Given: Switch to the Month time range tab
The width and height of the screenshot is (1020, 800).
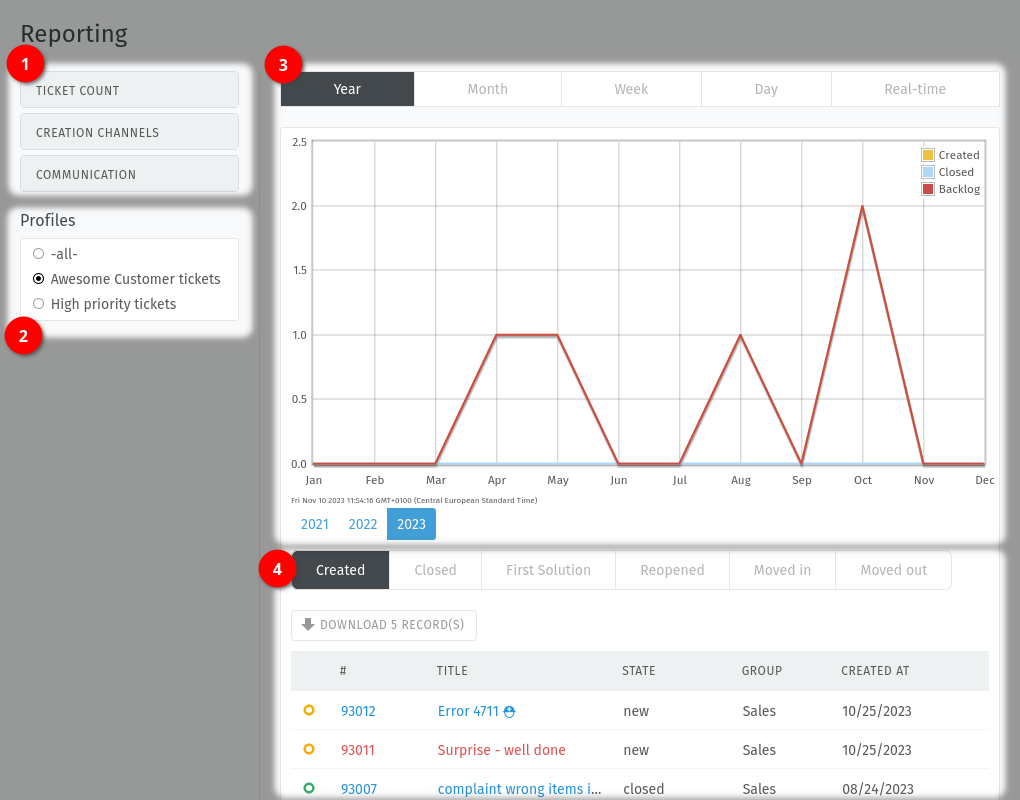Looking at the screenshot, I should click(488, 89).
